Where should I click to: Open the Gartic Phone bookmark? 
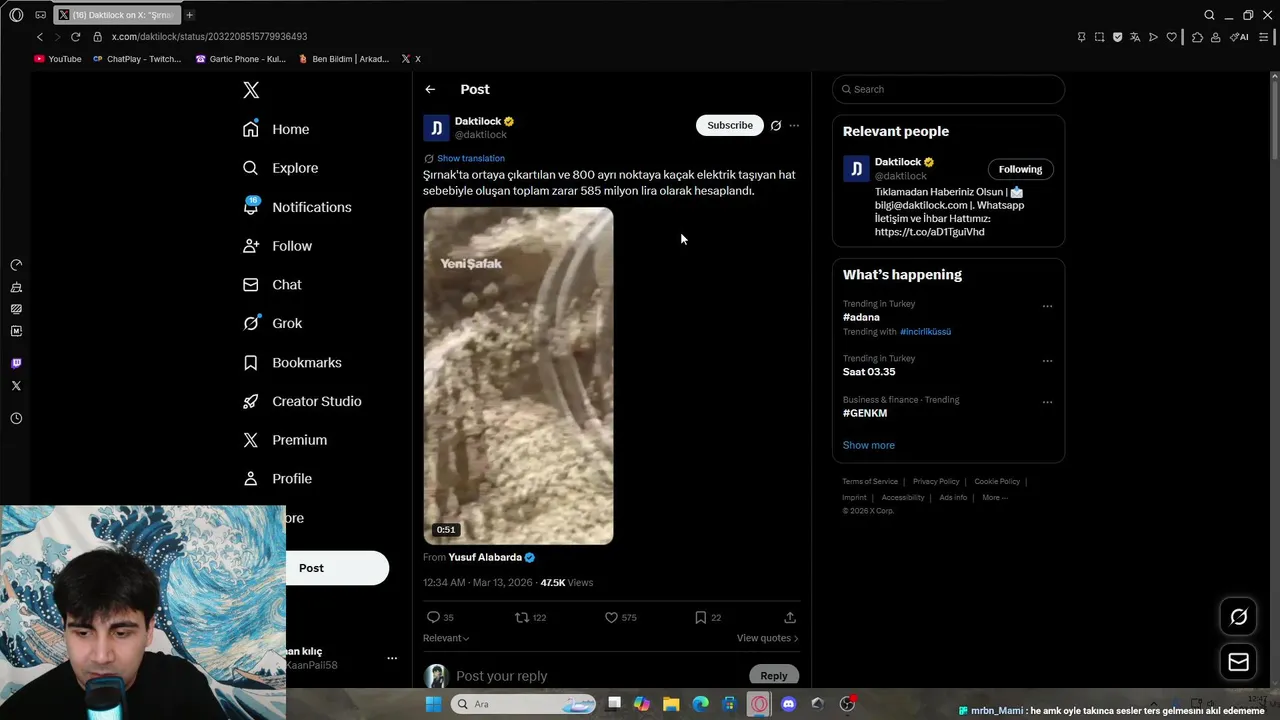pos(241,59)
